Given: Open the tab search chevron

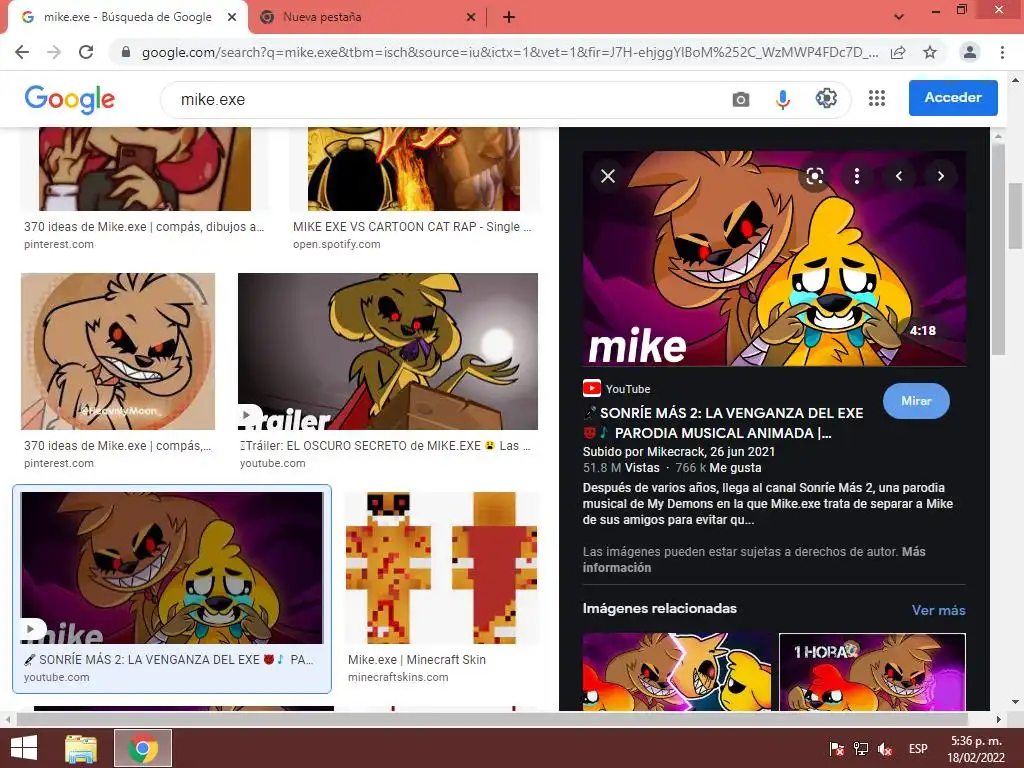Looking at the screenshot, I should click(899, 17).
